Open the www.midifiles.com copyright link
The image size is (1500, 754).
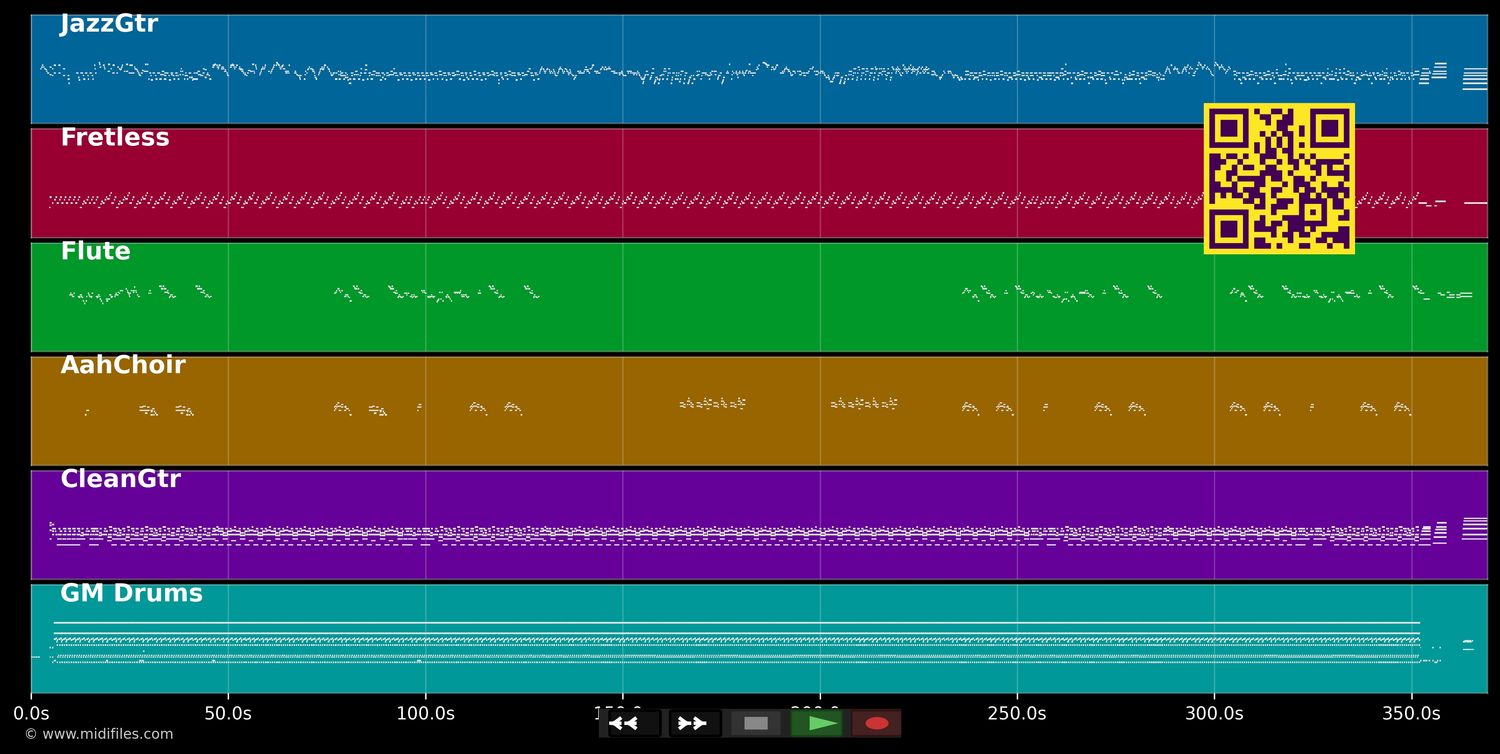point(99,734)
